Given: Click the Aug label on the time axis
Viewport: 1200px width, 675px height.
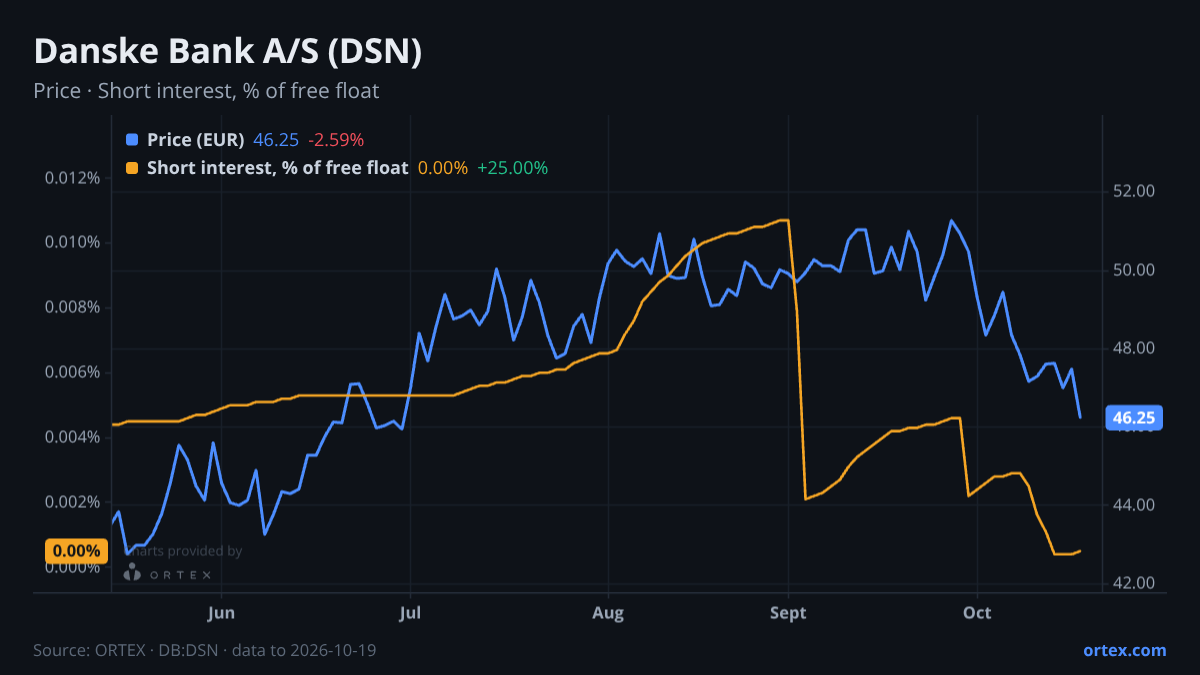Looking at the screenshot, I should click(x=608, y=612).
